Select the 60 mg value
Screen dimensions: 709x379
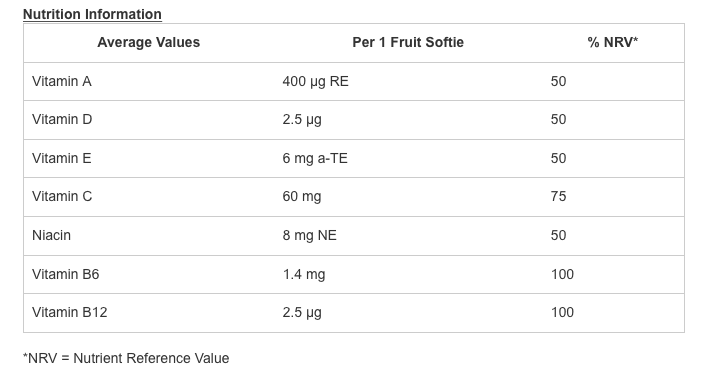(302, 196)
